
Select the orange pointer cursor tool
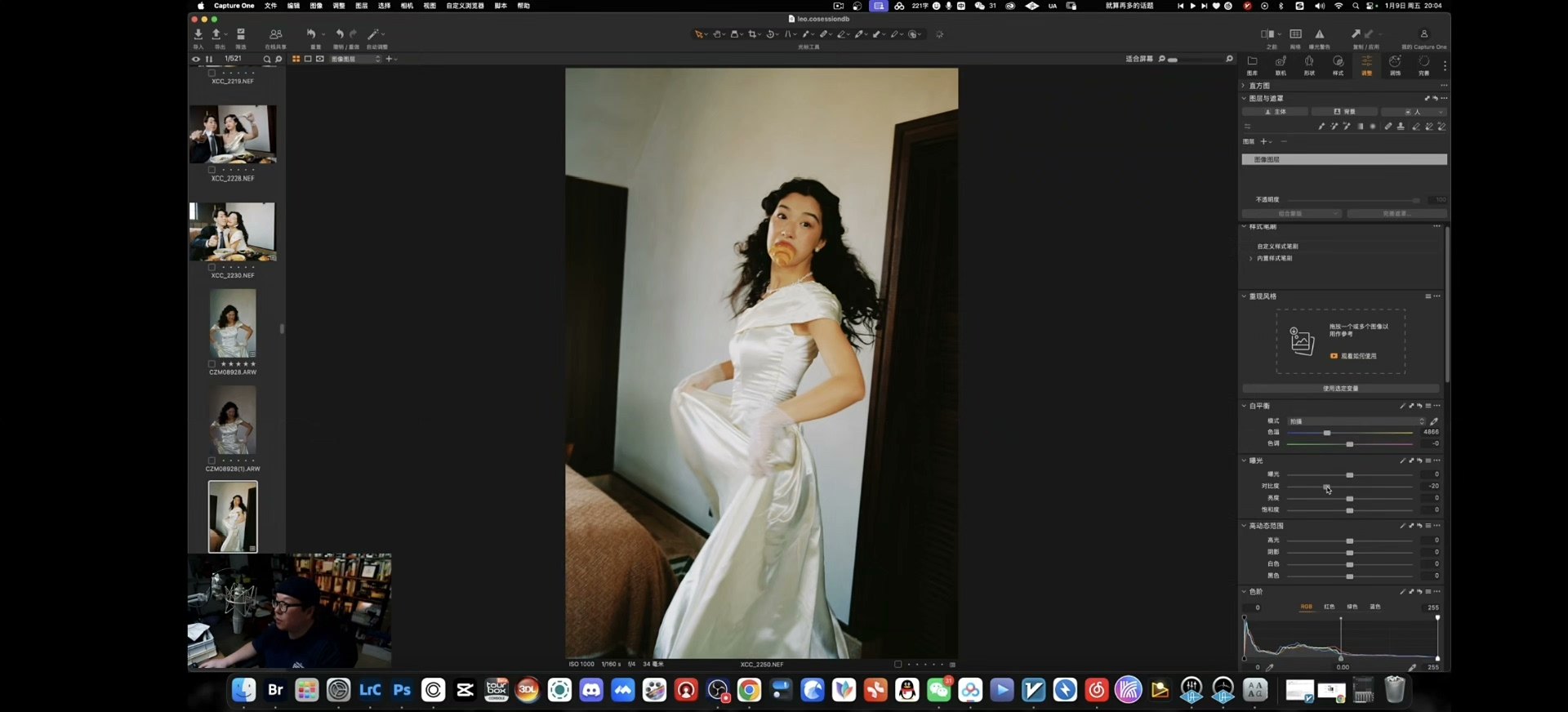(x=699, y=34)
